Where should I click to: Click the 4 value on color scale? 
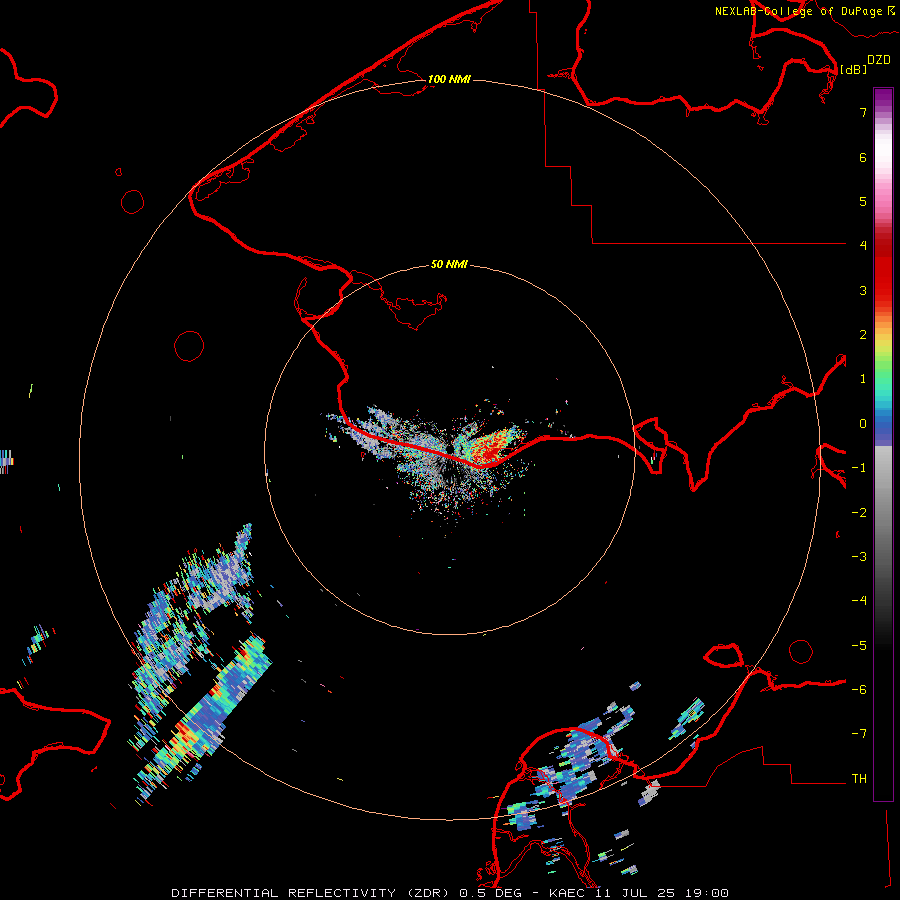(x=863, y=245)
